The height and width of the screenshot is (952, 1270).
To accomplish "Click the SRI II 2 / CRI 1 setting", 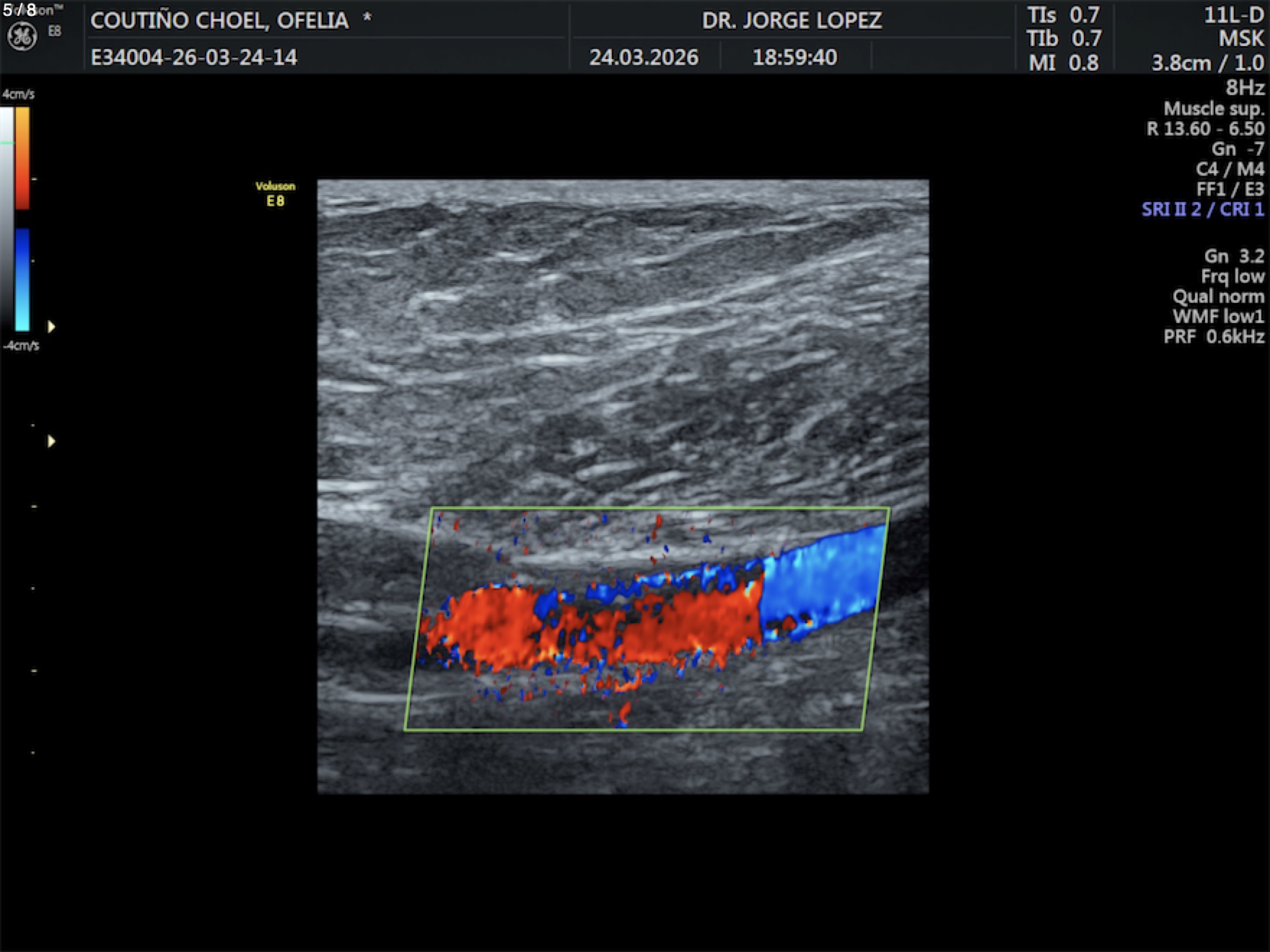I will pyautogui.click(x=1202, y=209).
